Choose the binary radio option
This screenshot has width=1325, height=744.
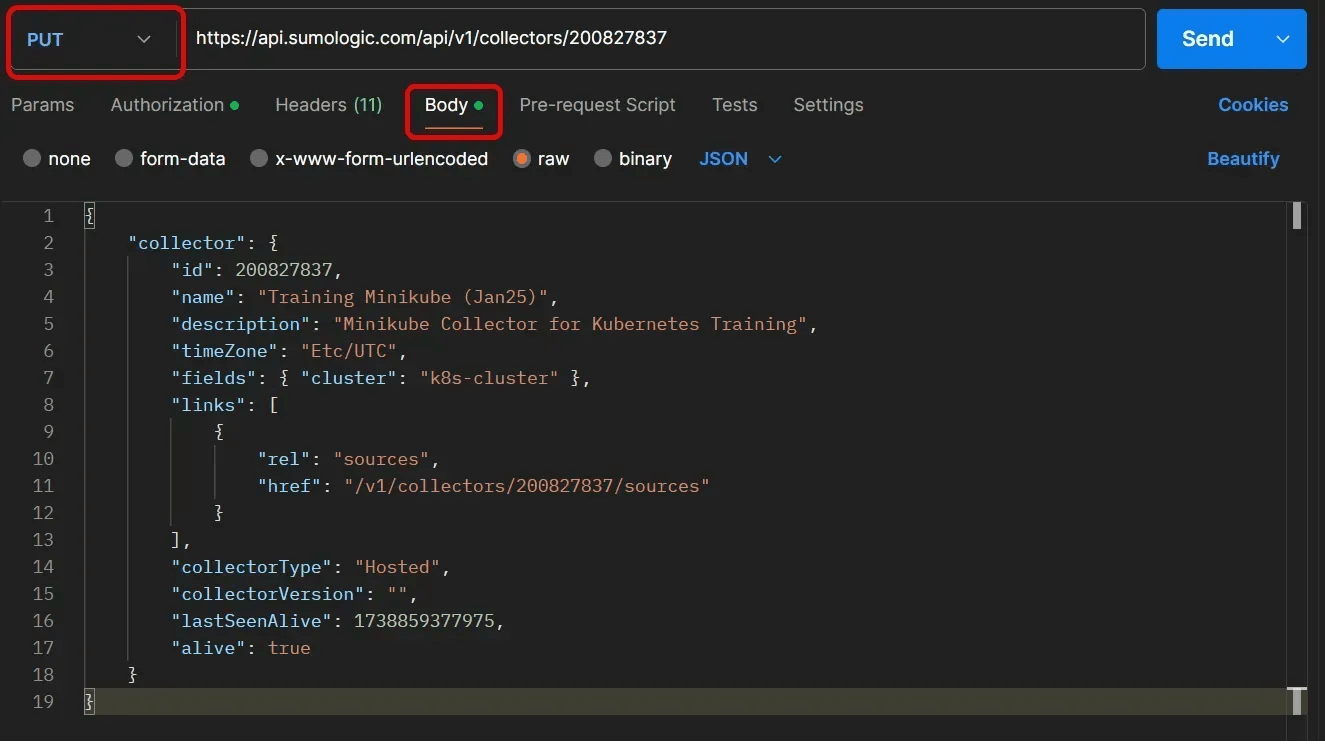[603, 159]
